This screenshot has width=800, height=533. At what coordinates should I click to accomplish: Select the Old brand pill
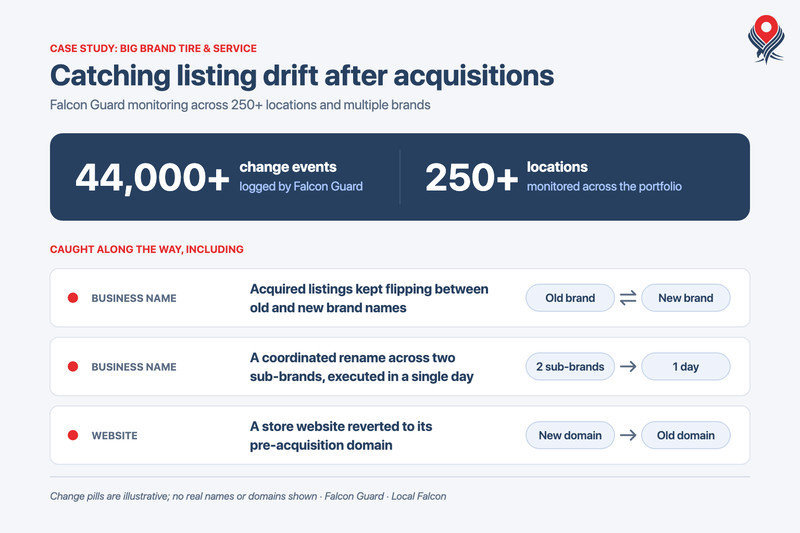point(570,298)
